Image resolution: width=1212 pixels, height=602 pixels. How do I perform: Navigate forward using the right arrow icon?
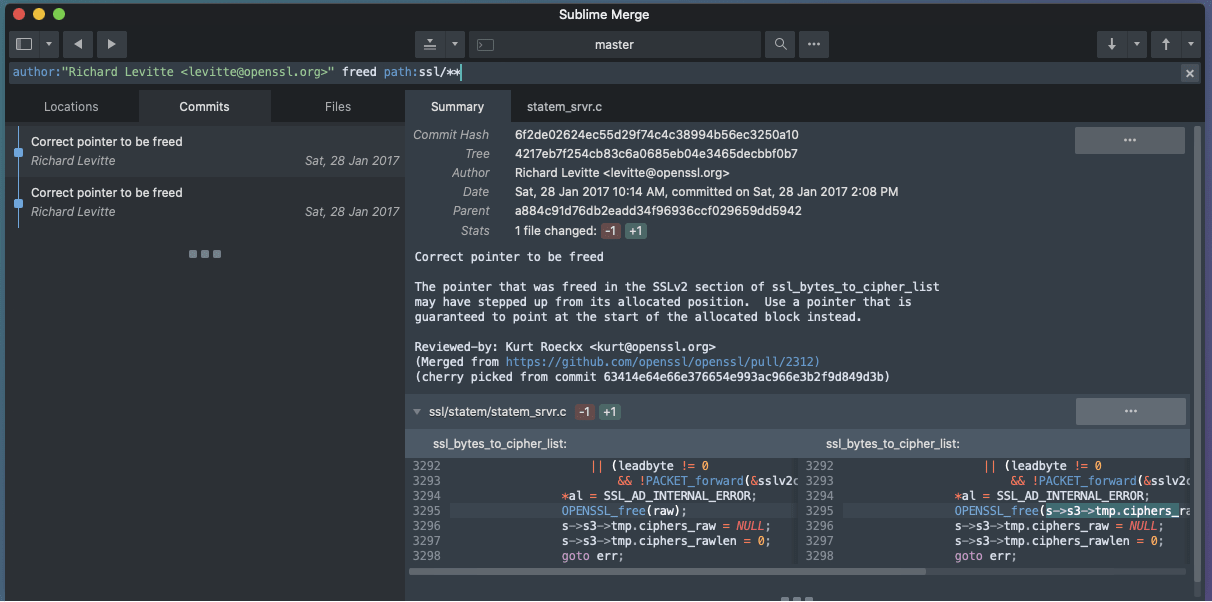111,44
